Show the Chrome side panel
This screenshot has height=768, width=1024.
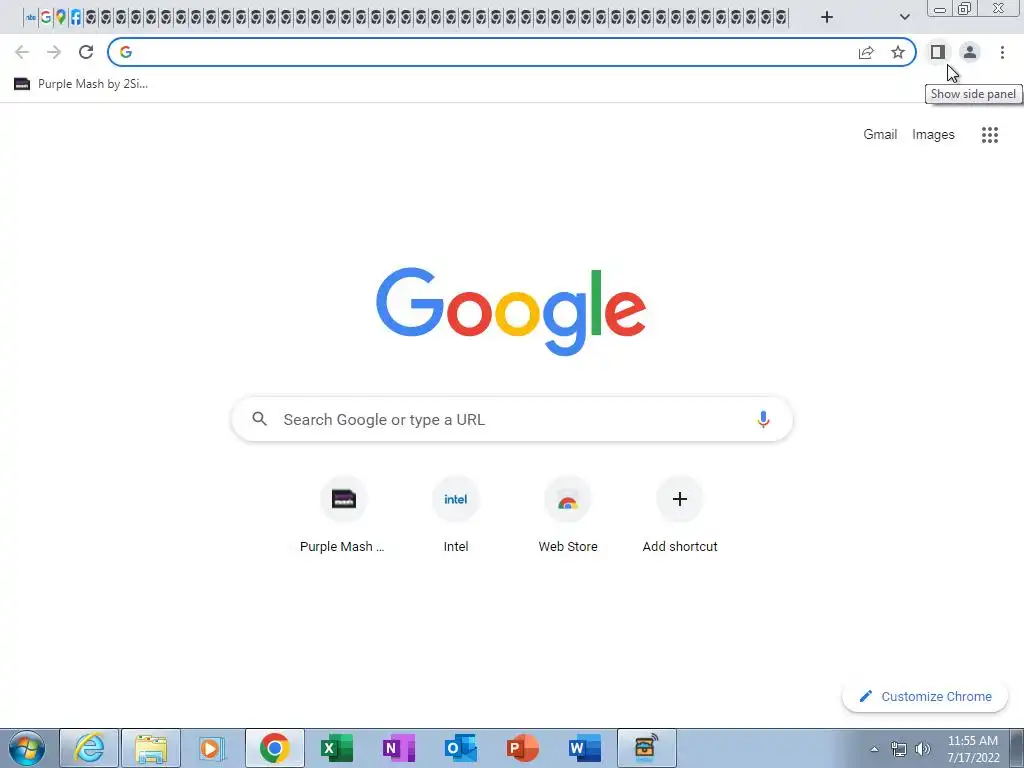click(938, 52)
